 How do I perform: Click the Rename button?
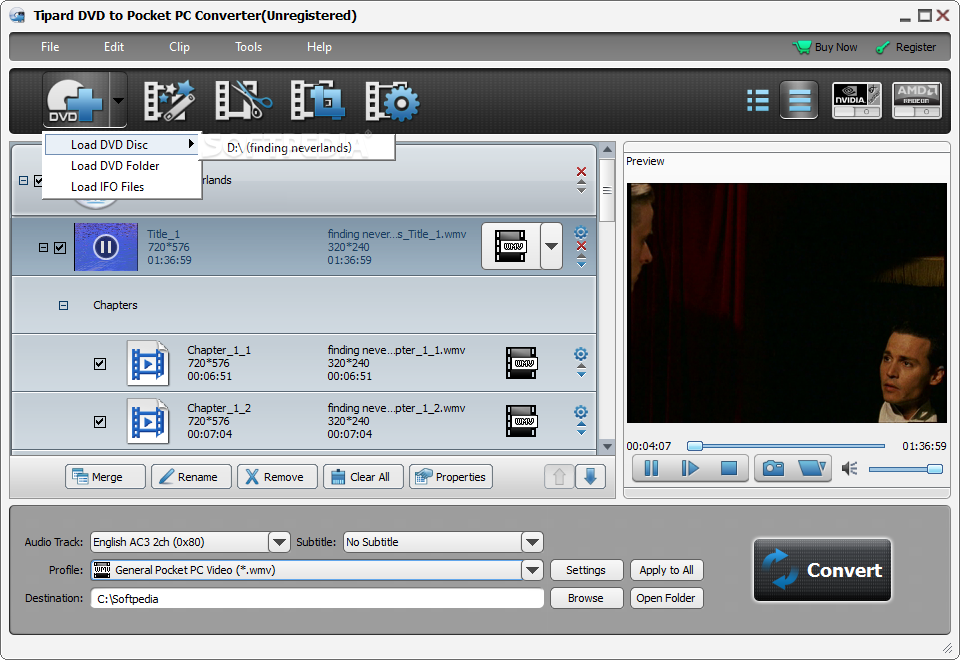(192, 477)
